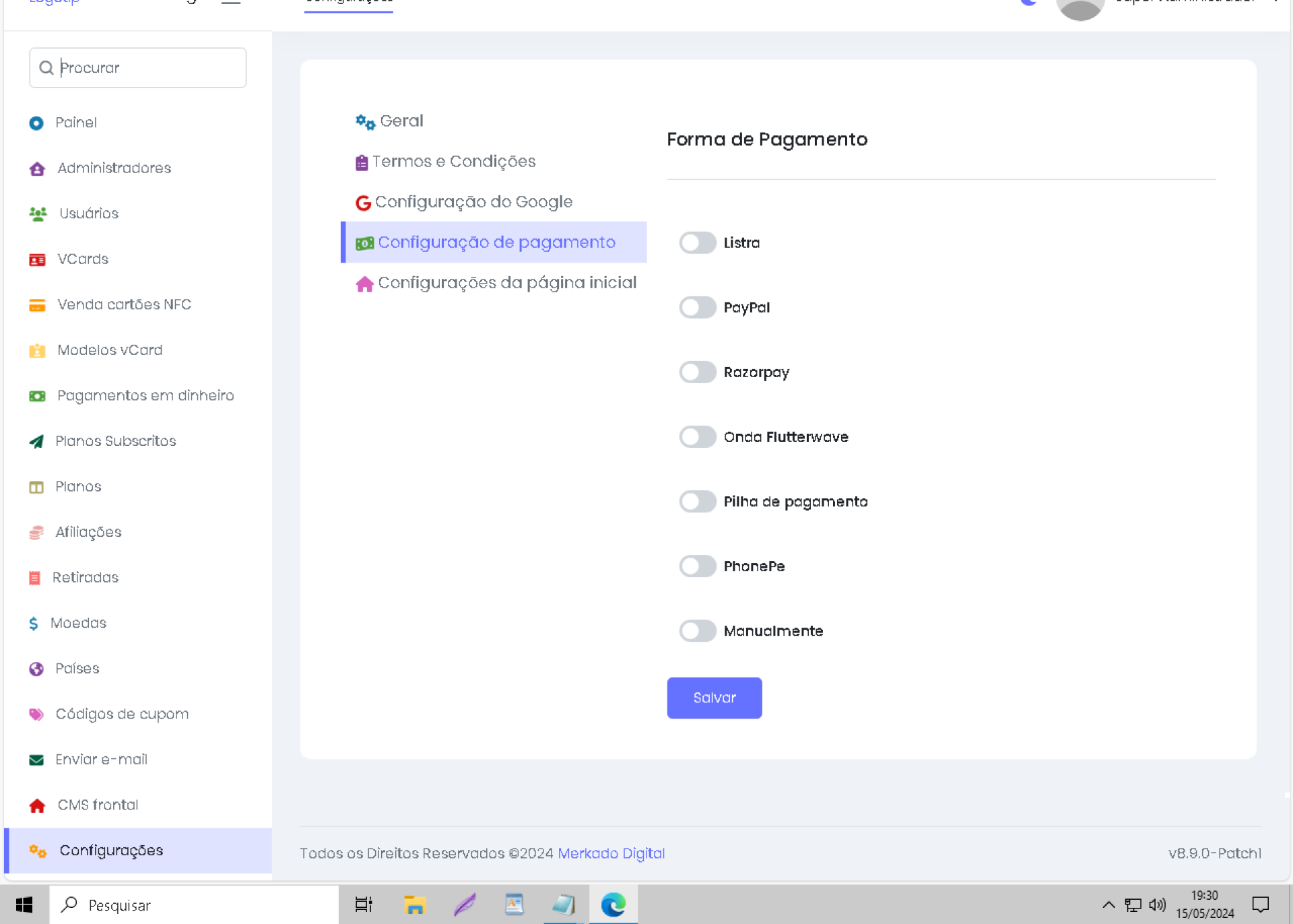
Task: Enable the PhonePe payment switch
Action: pos(697,566)
